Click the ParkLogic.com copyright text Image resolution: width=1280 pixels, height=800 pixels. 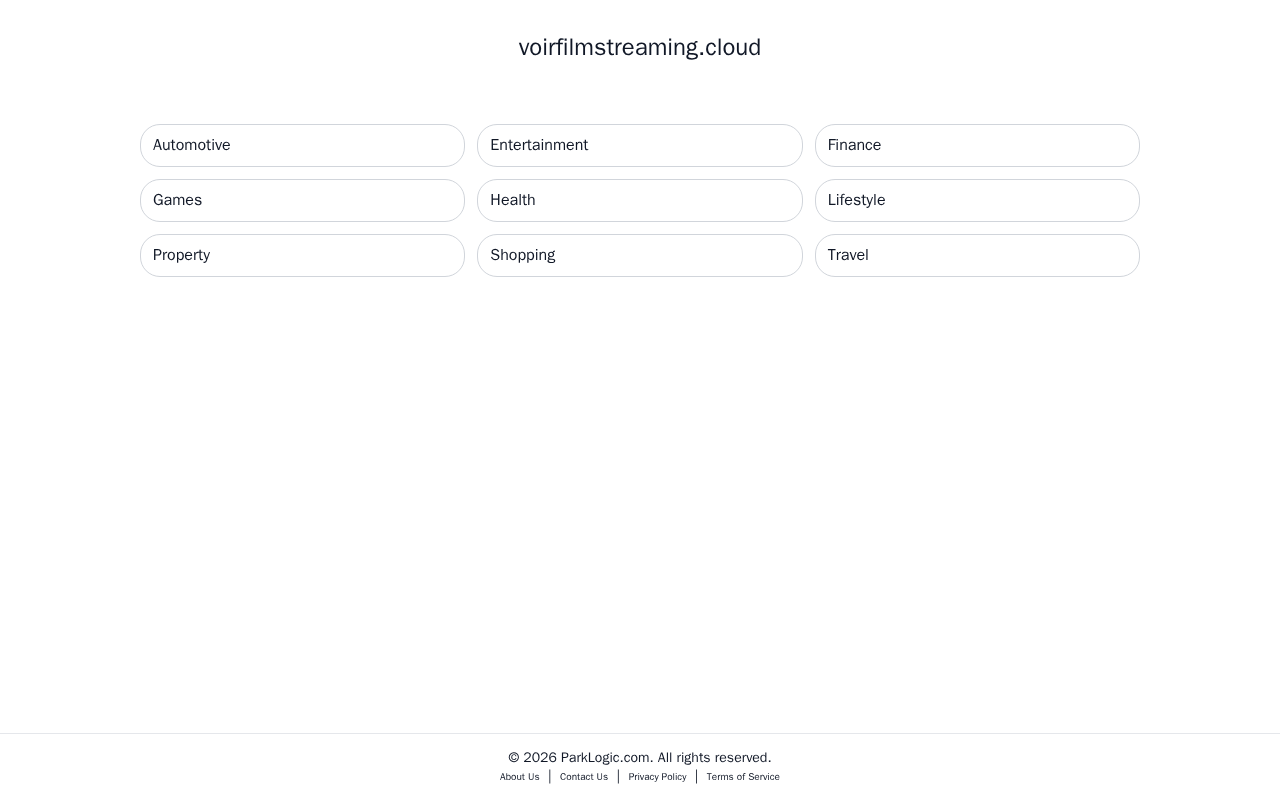640,757
